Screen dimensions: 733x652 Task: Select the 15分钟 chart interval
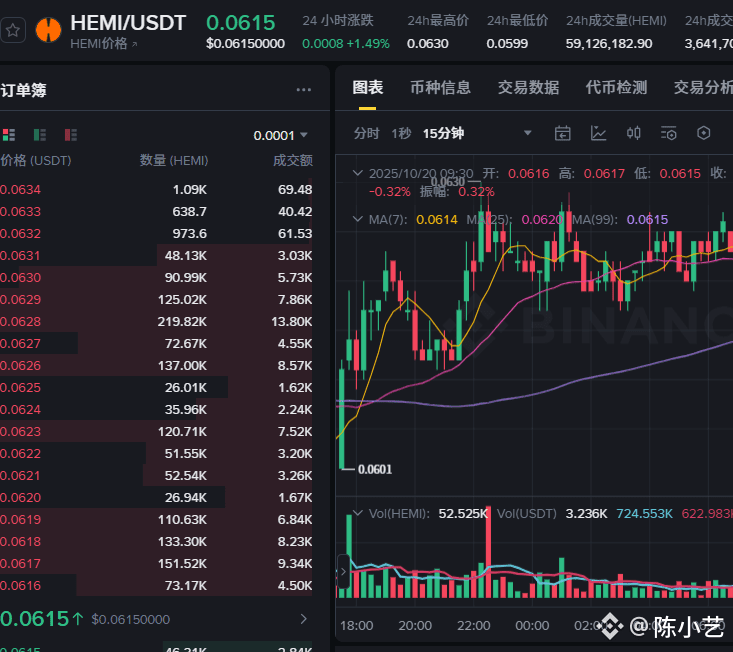pos(443,134)
